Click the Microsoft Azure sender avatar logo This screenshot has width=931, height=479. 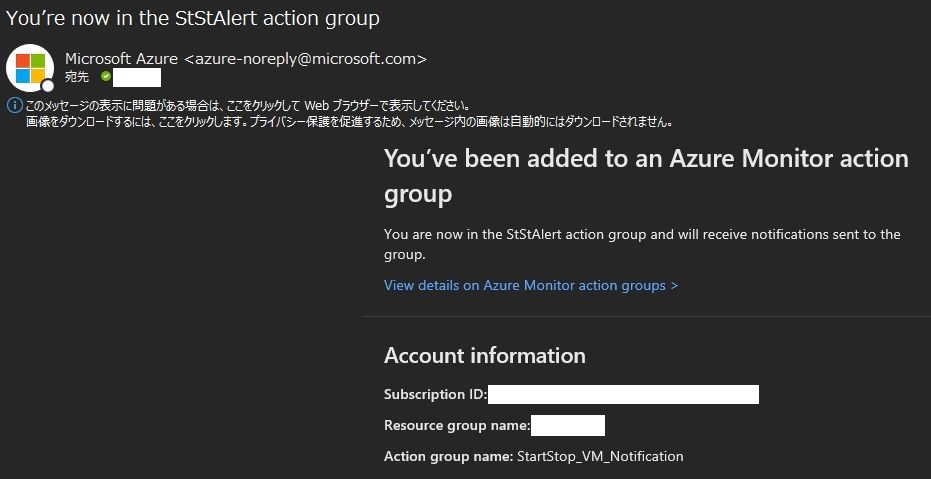[29, 66]
